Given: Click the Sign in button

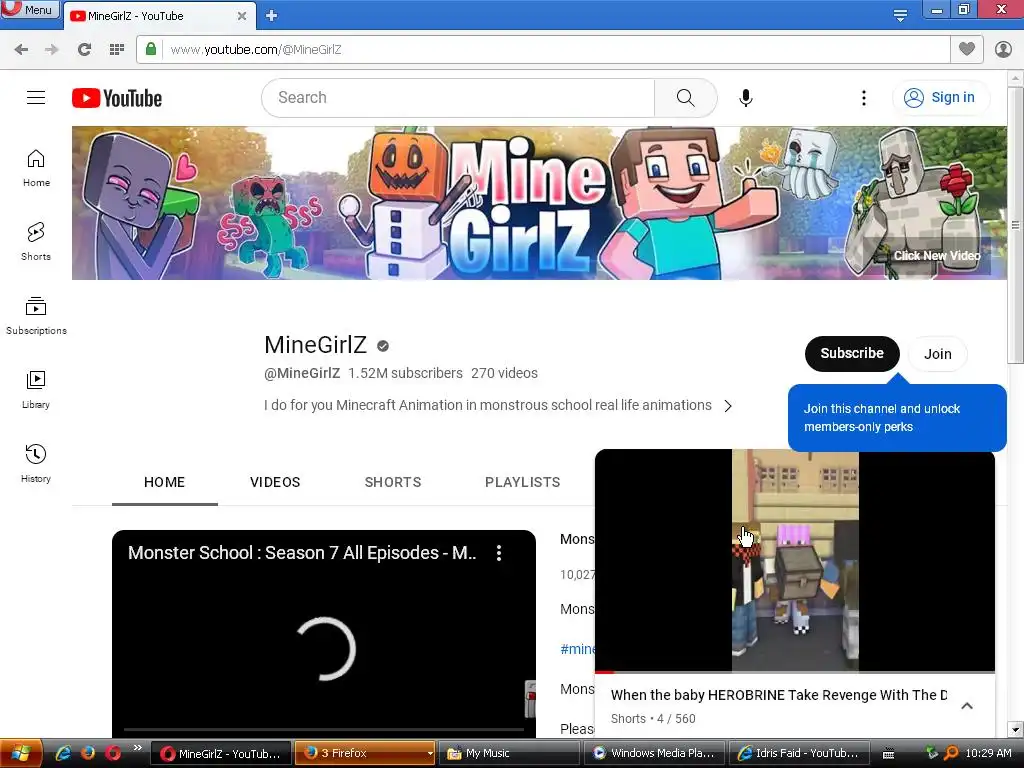Looking at the screenshot, I should click(x=940, y=97).
